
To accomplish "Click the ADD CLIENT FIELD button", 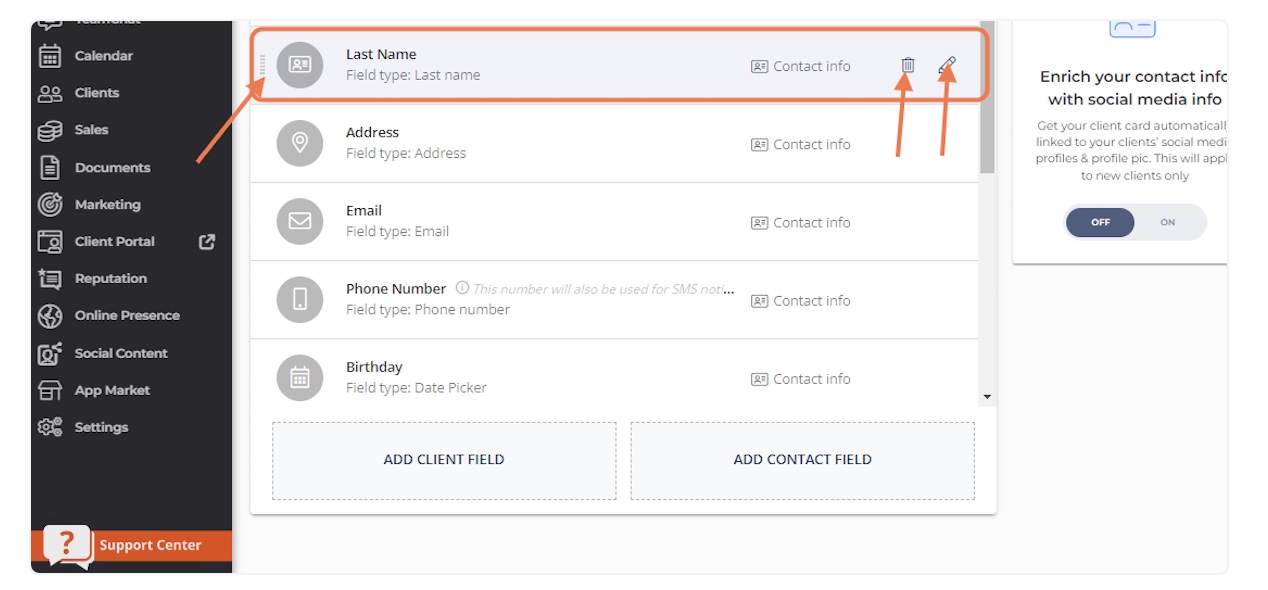I will pos(444,460).
